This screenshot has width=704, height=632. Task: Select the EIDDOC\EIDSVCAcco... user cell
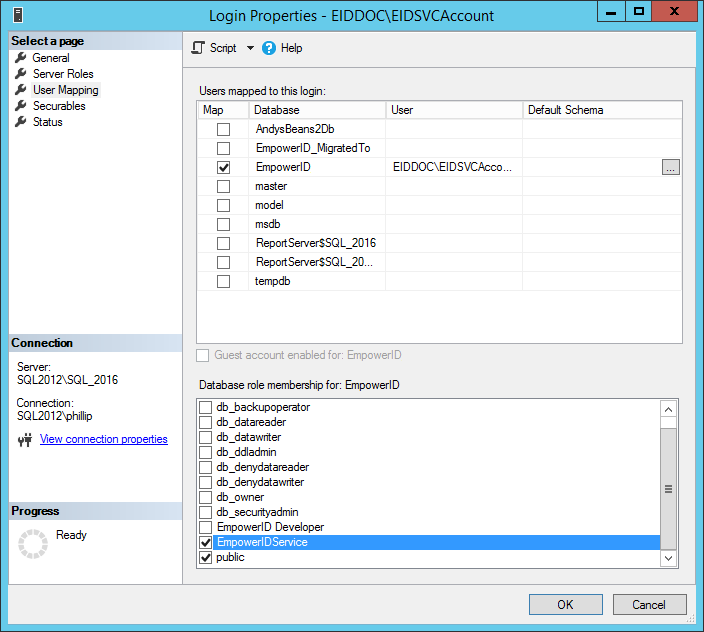pos(453,167)
